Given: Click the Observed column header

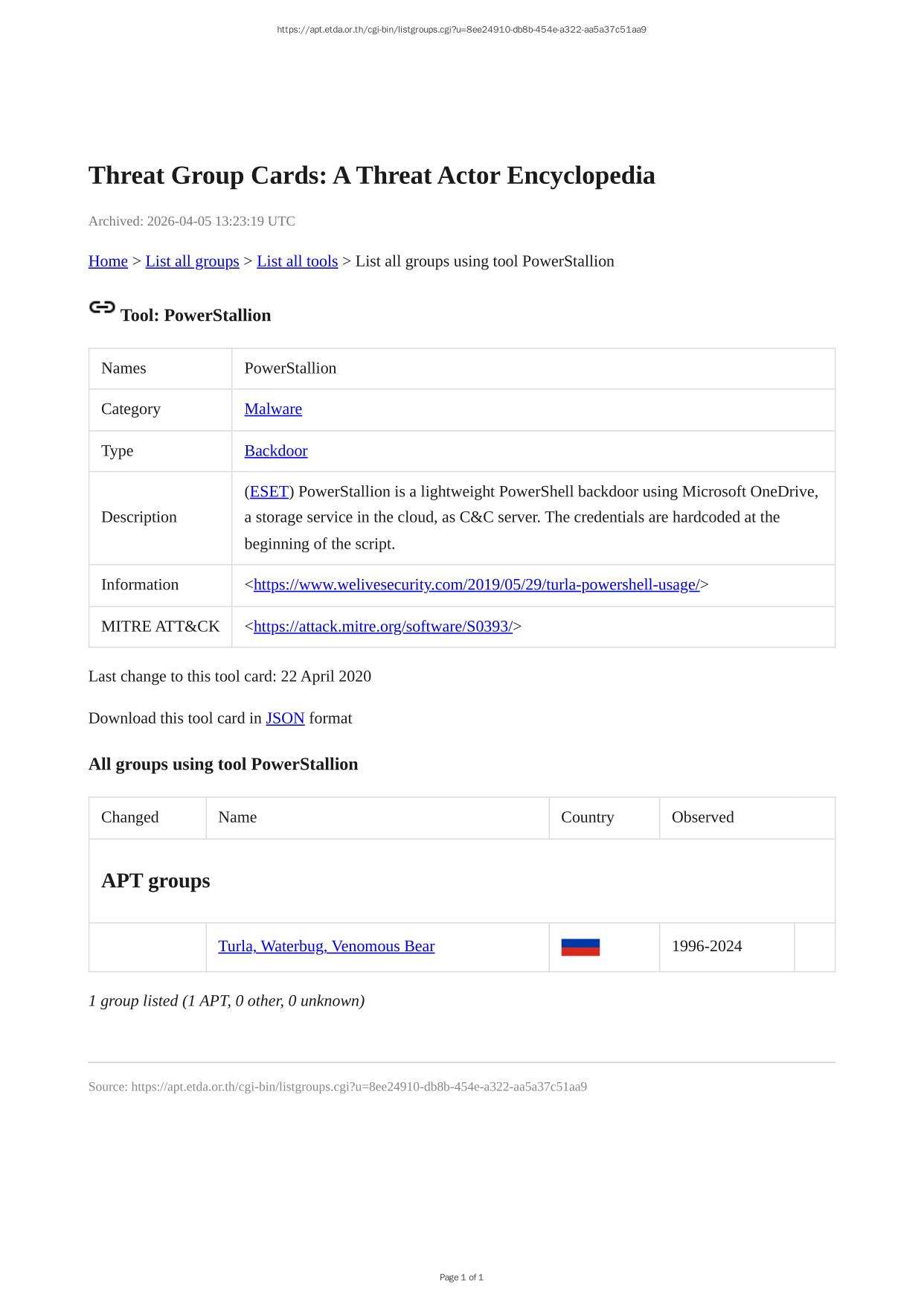Looking at the screenshot, I should pyautogui.click(x=702, y=817).
